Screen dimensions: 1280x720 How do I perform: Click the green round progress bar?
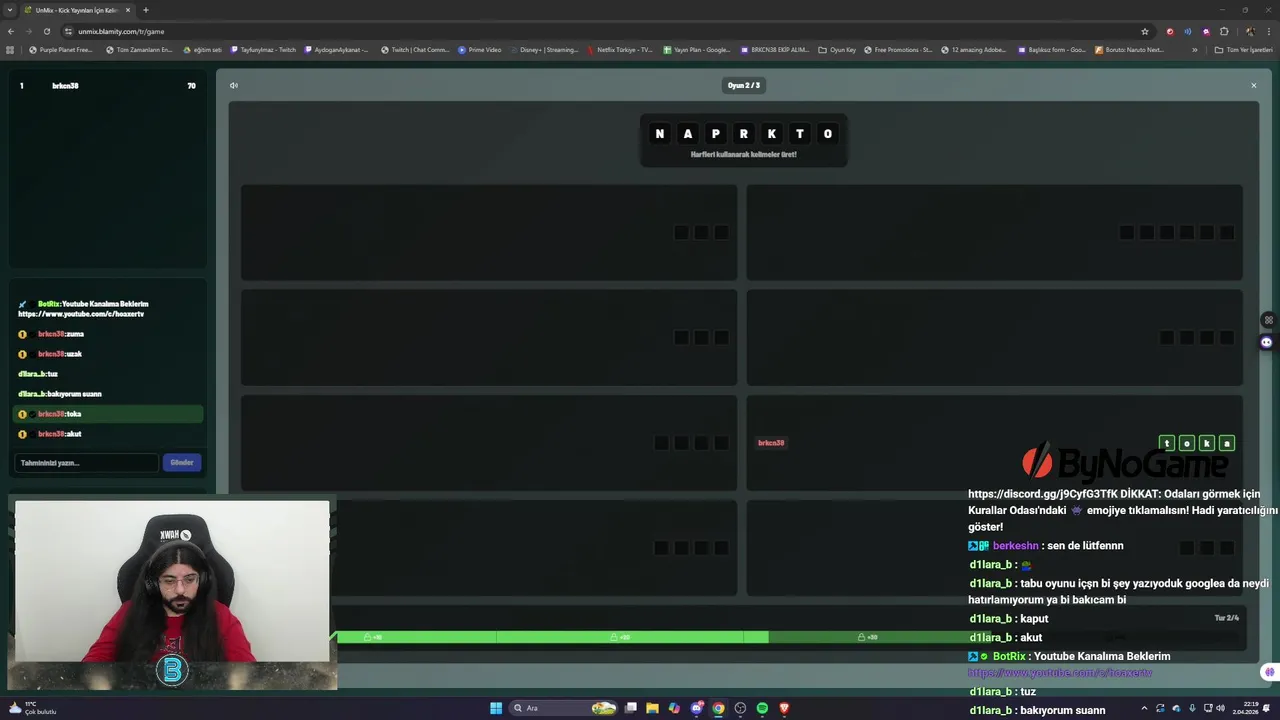[x=552, y=637]
